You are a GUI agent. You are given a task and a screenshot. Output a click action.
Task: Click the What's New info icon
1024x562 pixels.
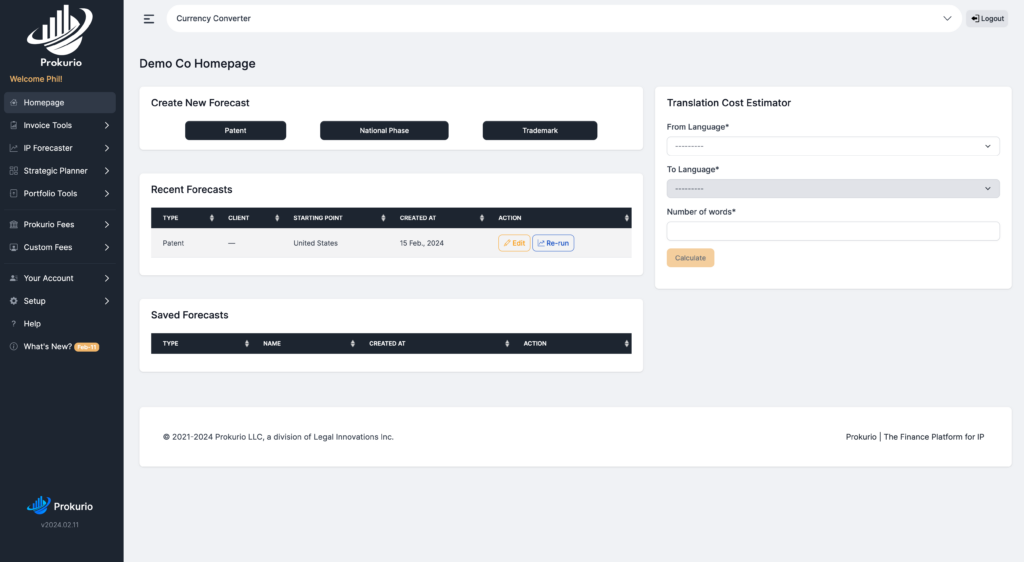pos(14,347)
